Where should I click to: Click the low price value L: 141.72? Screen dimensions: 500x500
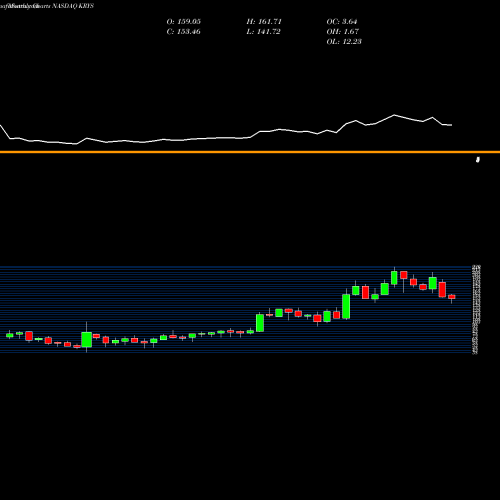[263, 32]
